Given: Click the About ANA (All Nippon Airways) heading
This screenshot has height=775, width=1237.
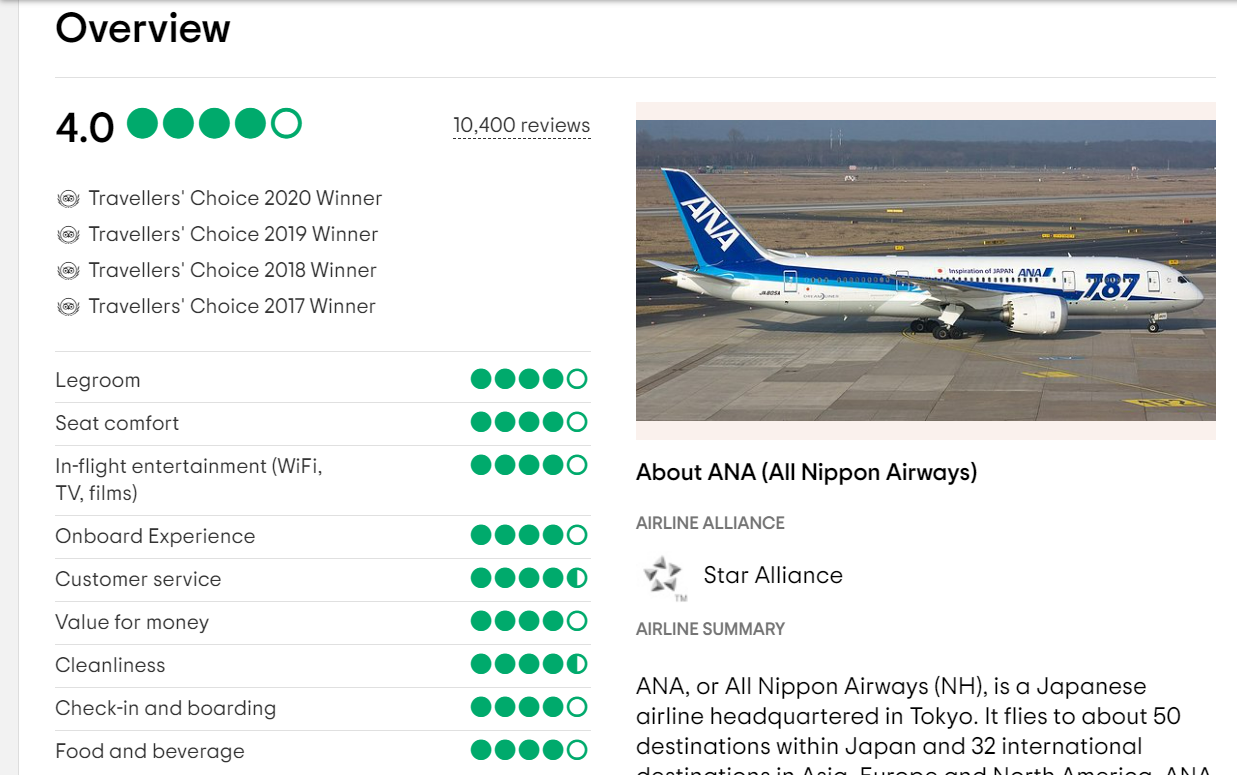Looking at the screenshot, I should 806,472.
